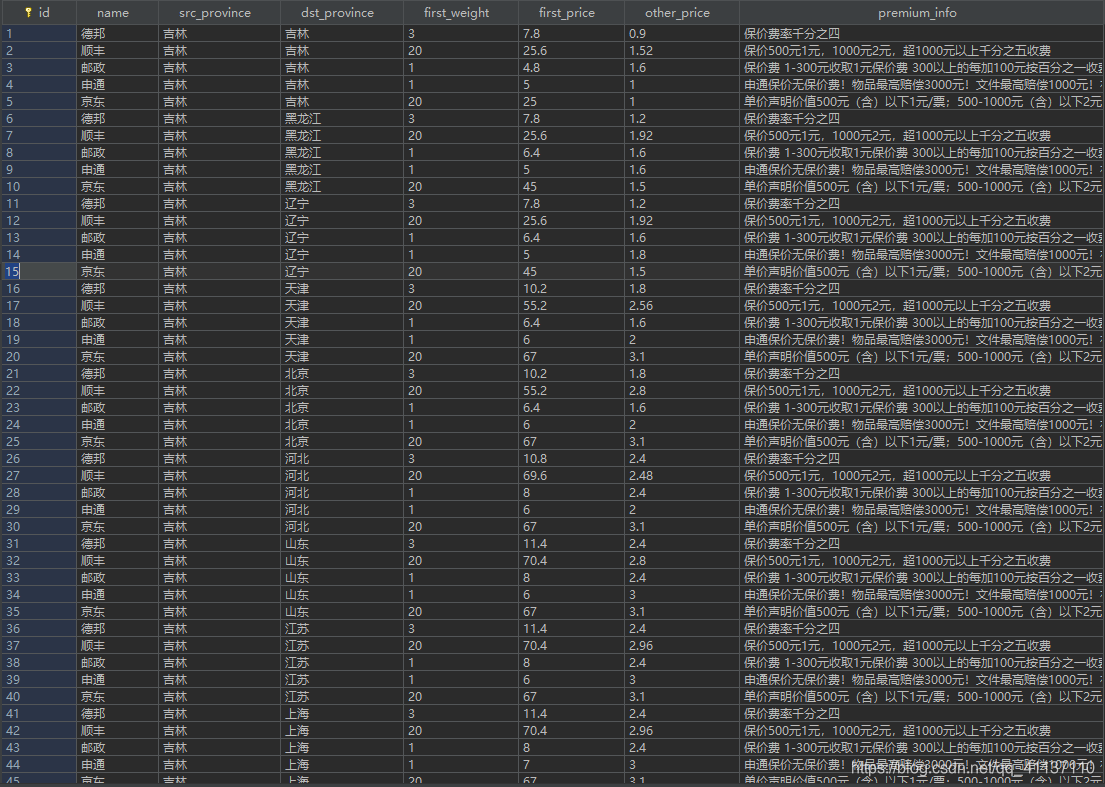Click other_price 2.96 in row 37
Viewport: 1105px width, 787px height.
(x=681, y=645)
